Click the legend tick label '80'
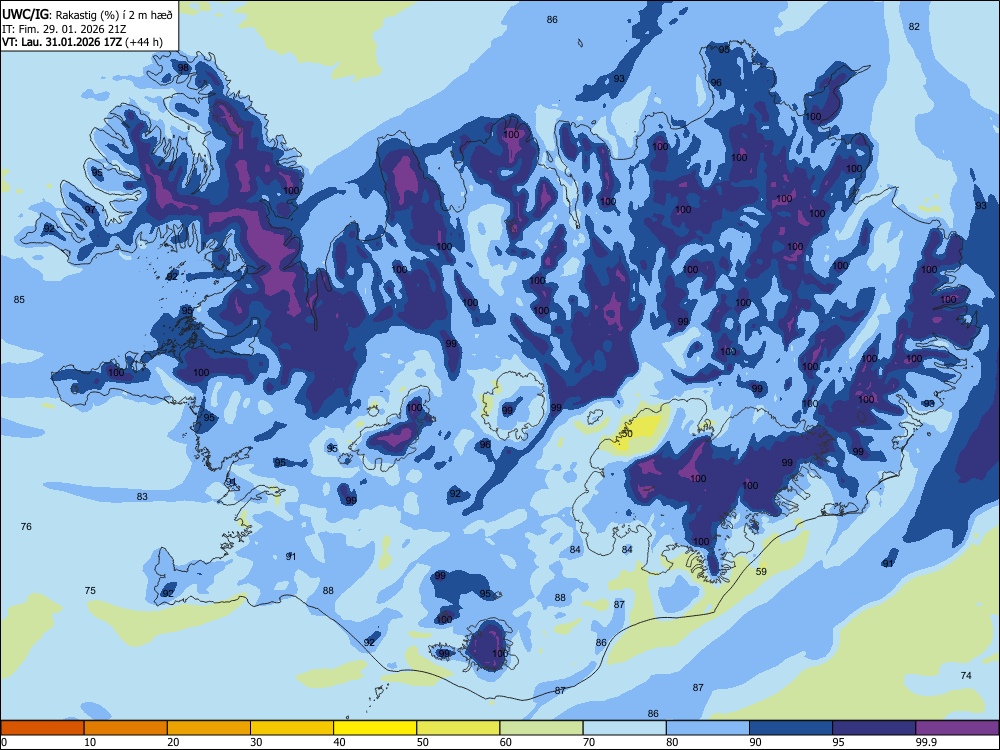The width and height of the screenshot is (1000, 750). coord(672,742)
